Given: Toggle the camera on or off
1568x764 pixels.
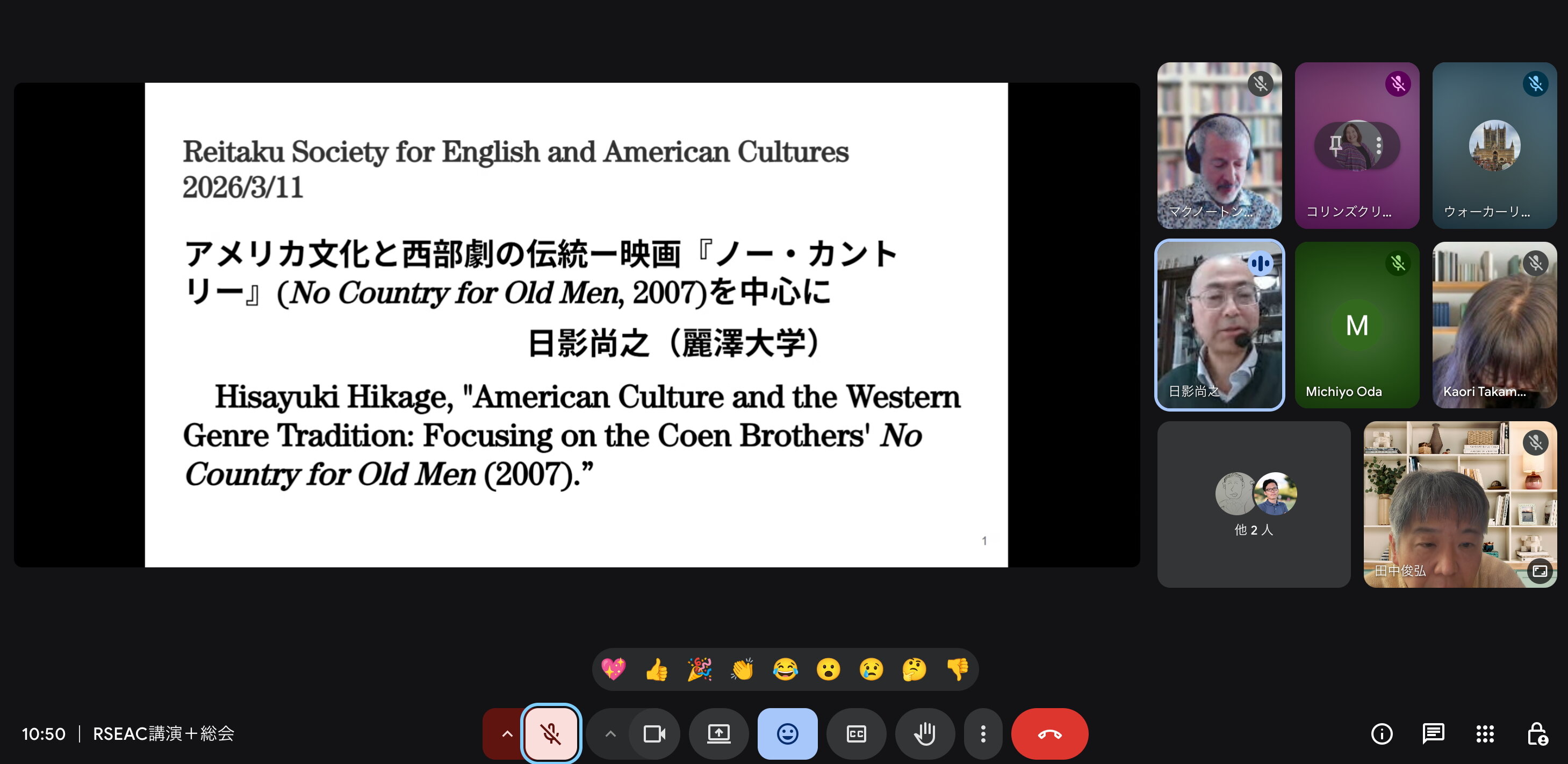Looking at the screenshot, I should coord(654,733).
